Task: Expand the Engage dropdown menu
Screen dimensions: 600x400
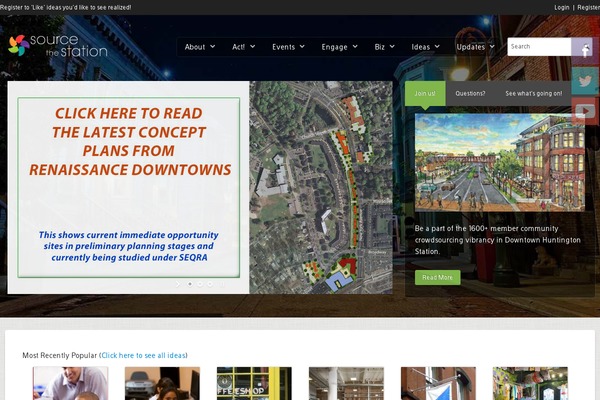Action: [x=339, y=47]
